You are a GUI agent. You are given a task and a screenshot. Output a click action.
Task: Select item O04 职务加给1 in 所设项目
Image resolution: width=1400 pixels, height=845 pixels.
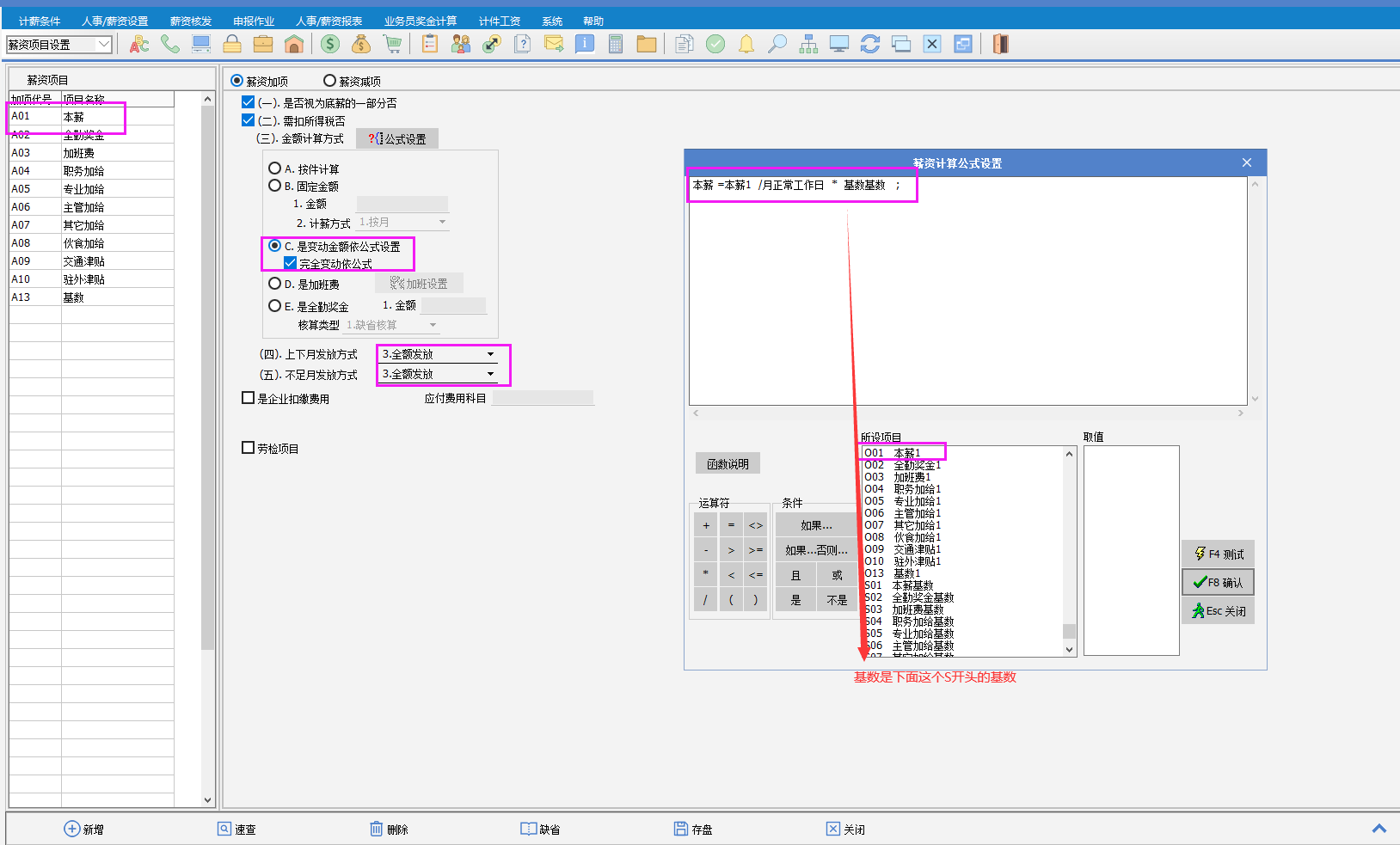pyautogui.click(x=903, y=489)
